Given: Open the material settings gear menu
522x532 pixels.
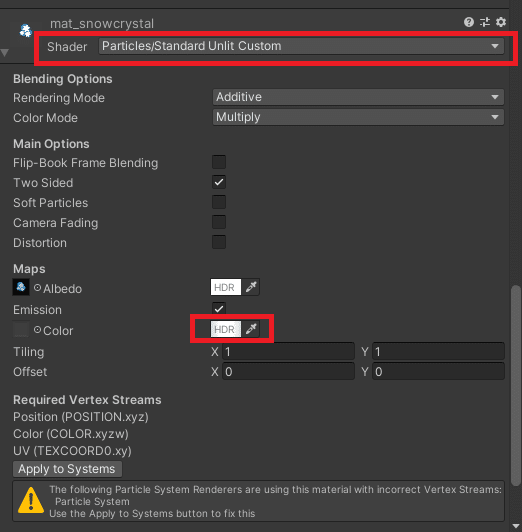Looking at the screenshot, I should (x=501, y=22).
